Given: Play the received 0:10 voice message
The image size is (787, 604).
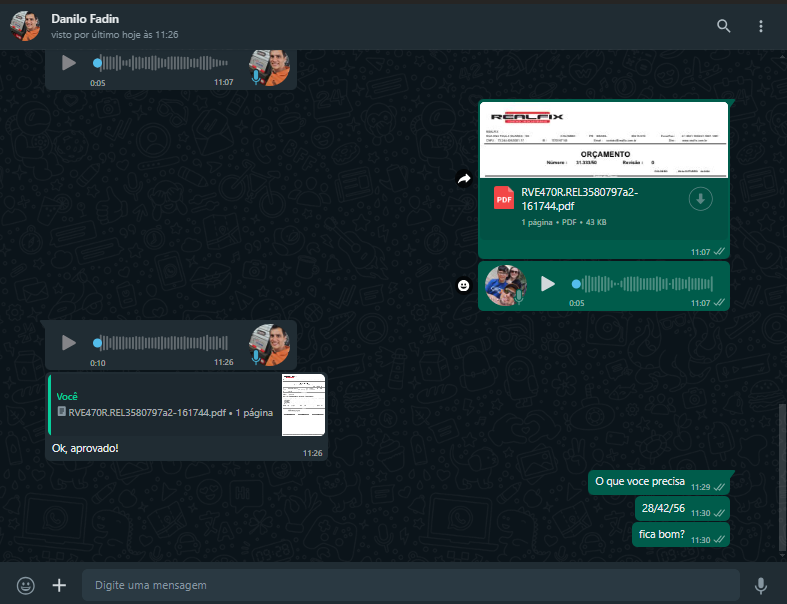Looking at the screenshot, I should point(69,343).
